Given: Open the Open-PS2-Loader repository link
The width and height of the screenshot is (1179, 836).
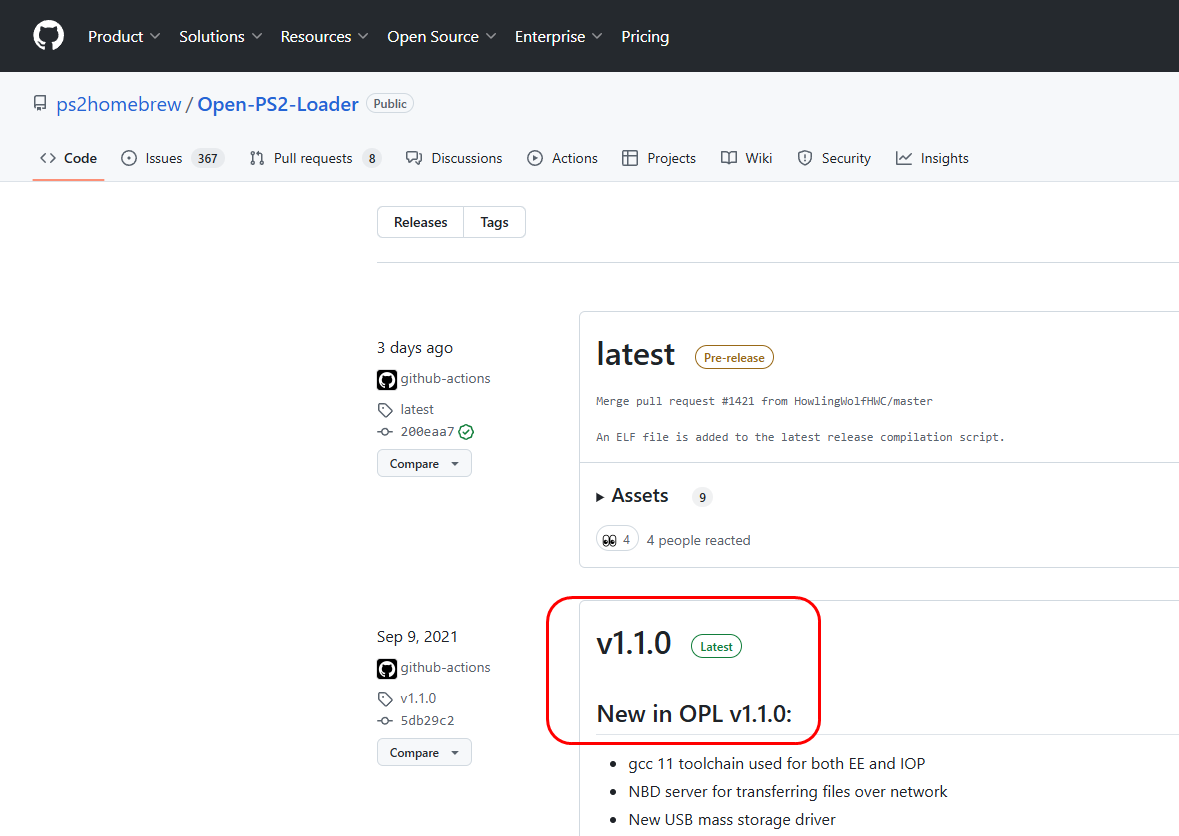Looking at the screenshot, I should (x=278, y=104).
